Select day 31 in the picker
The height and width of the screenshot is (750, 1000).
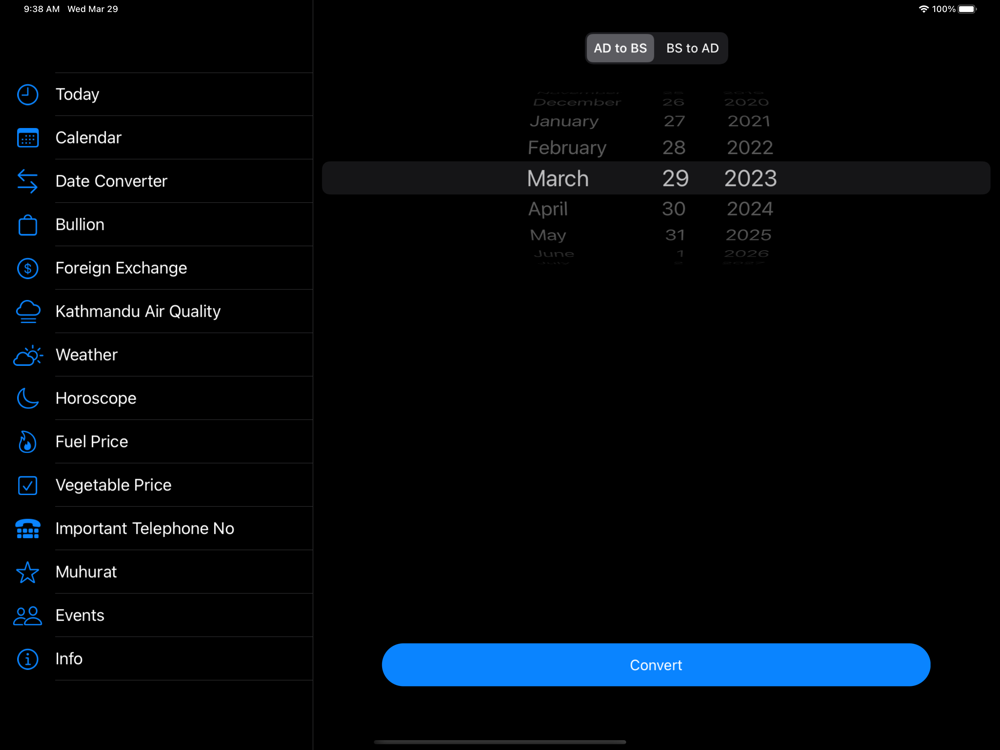675,235
